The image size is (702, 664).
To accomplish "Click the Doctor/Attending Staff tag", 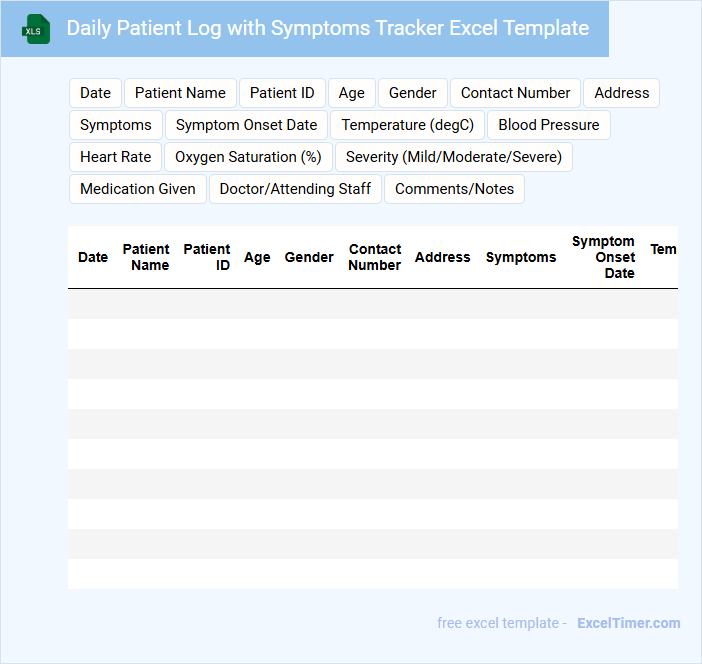I will (x=295, y=189).
